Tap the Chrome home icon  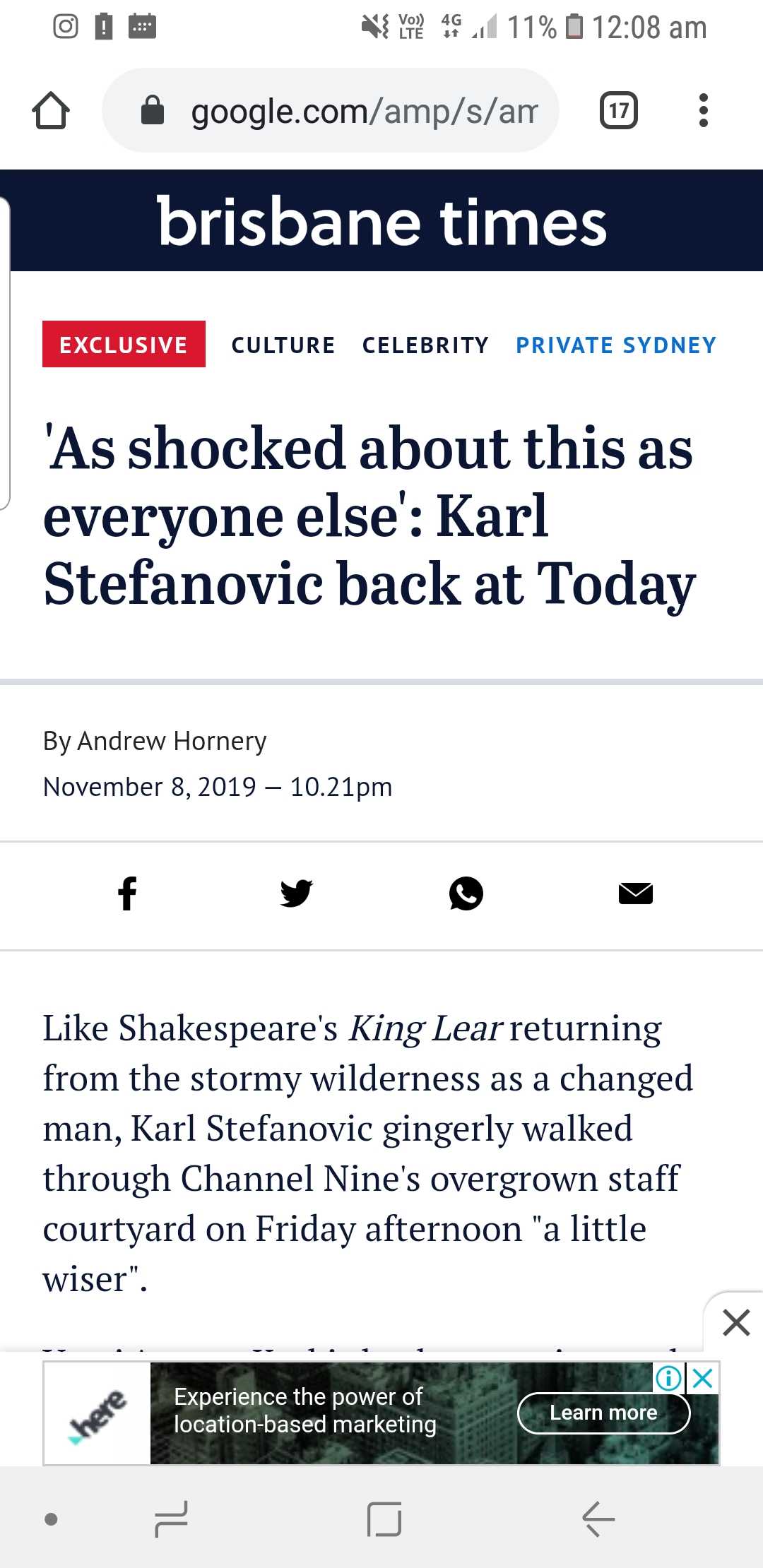pyautogui.click(x=51, y=111)
